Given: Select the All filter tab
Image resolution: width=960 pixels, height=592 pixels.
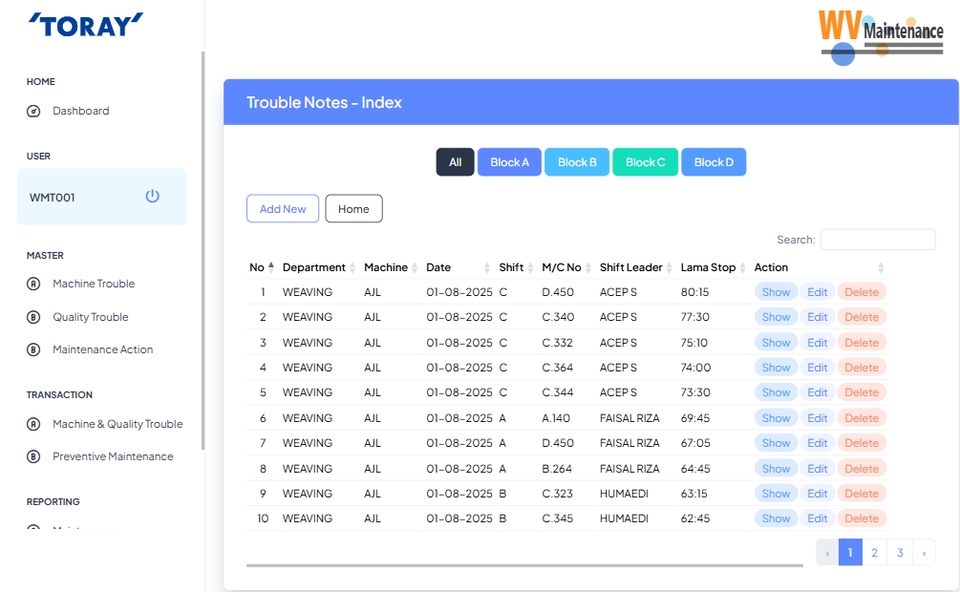Looking at the screenshot, I should tap(455, 162).
